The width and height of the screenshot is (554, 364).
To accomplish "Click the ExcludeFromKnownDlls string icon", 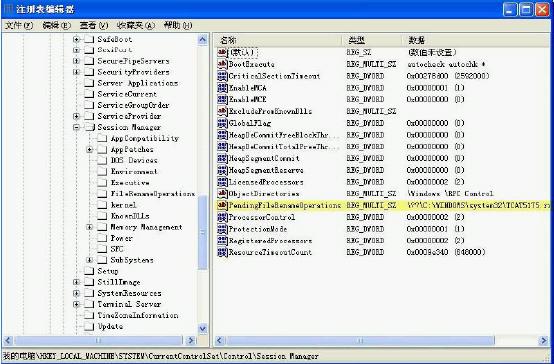I will tap(222, 111).
